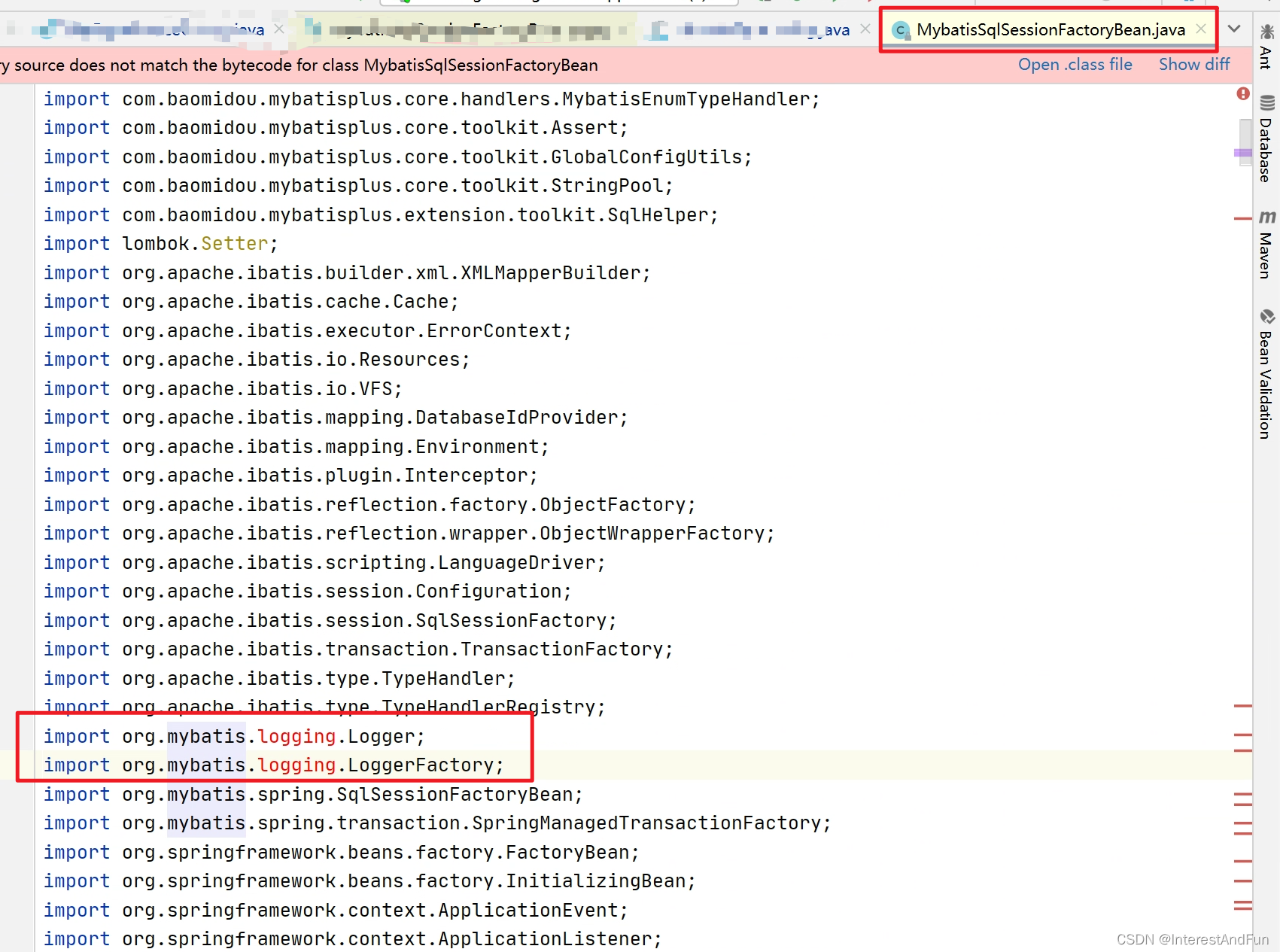Click the red error inspection indicator

[x=1243, y=94]
